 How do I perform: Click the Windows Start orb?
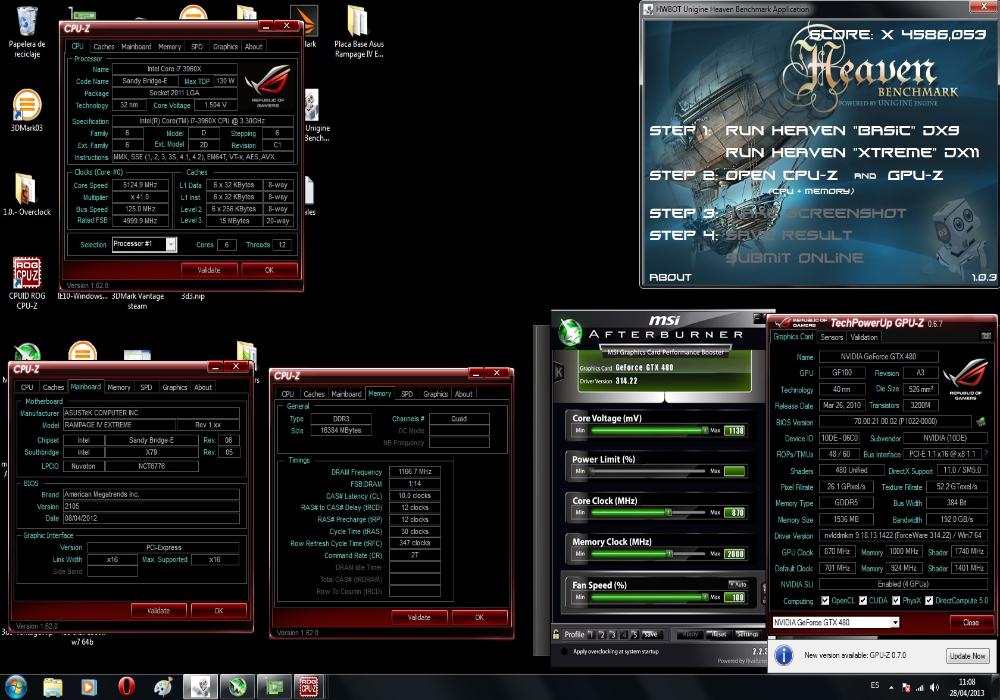pos(15,687)
